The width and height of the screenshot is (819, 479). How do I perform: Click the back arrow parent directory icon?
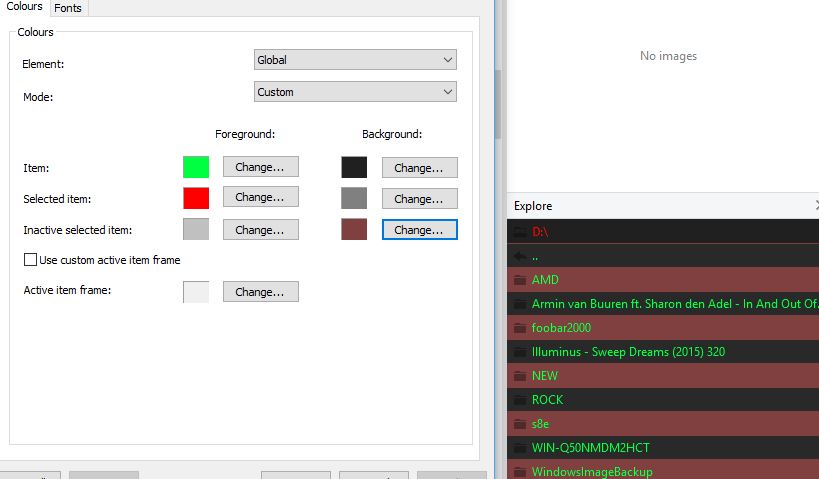click(518, 256)
